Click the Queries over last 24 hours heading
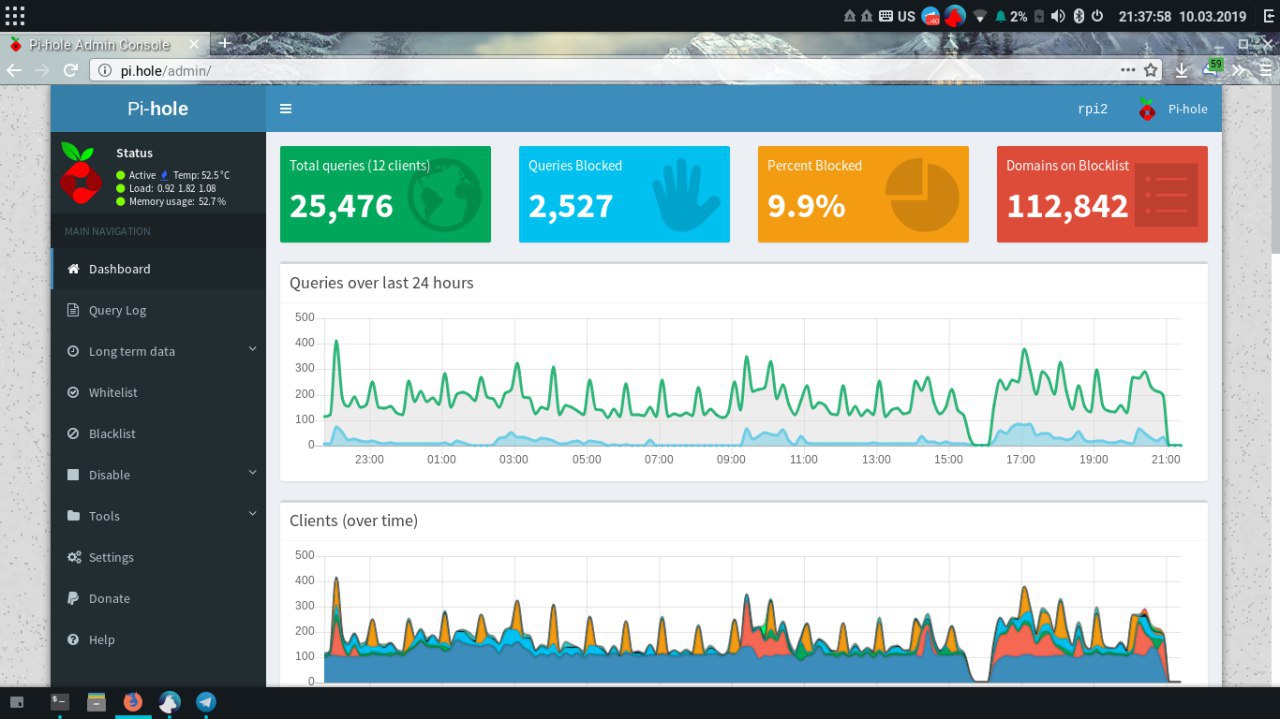Viewport: 1280px width, 719px height. coord(381,283)
